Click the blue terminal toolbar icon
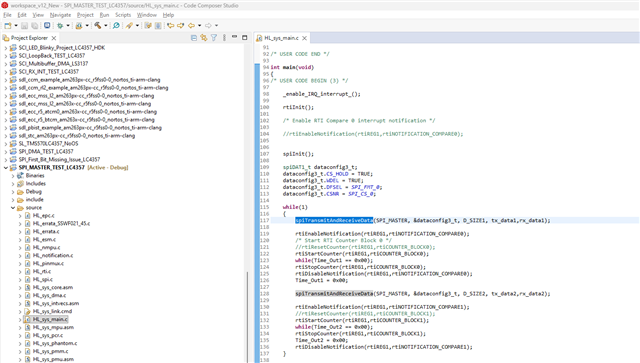This screenshot has height=363, width=640. tap(47, 25)
